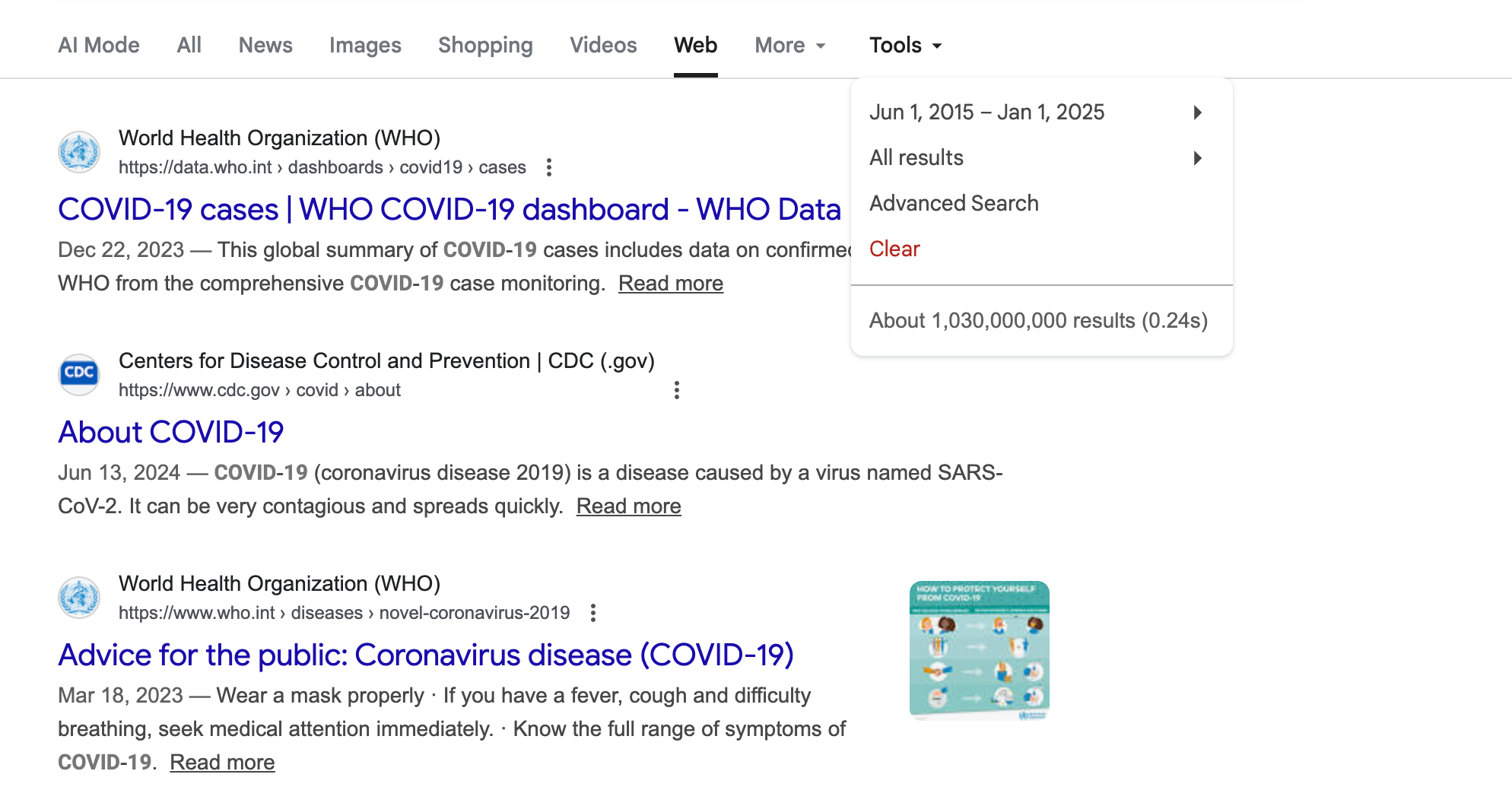Open the Videos search tab
Screen dimensions: 1512x806
tap(603, 46)
